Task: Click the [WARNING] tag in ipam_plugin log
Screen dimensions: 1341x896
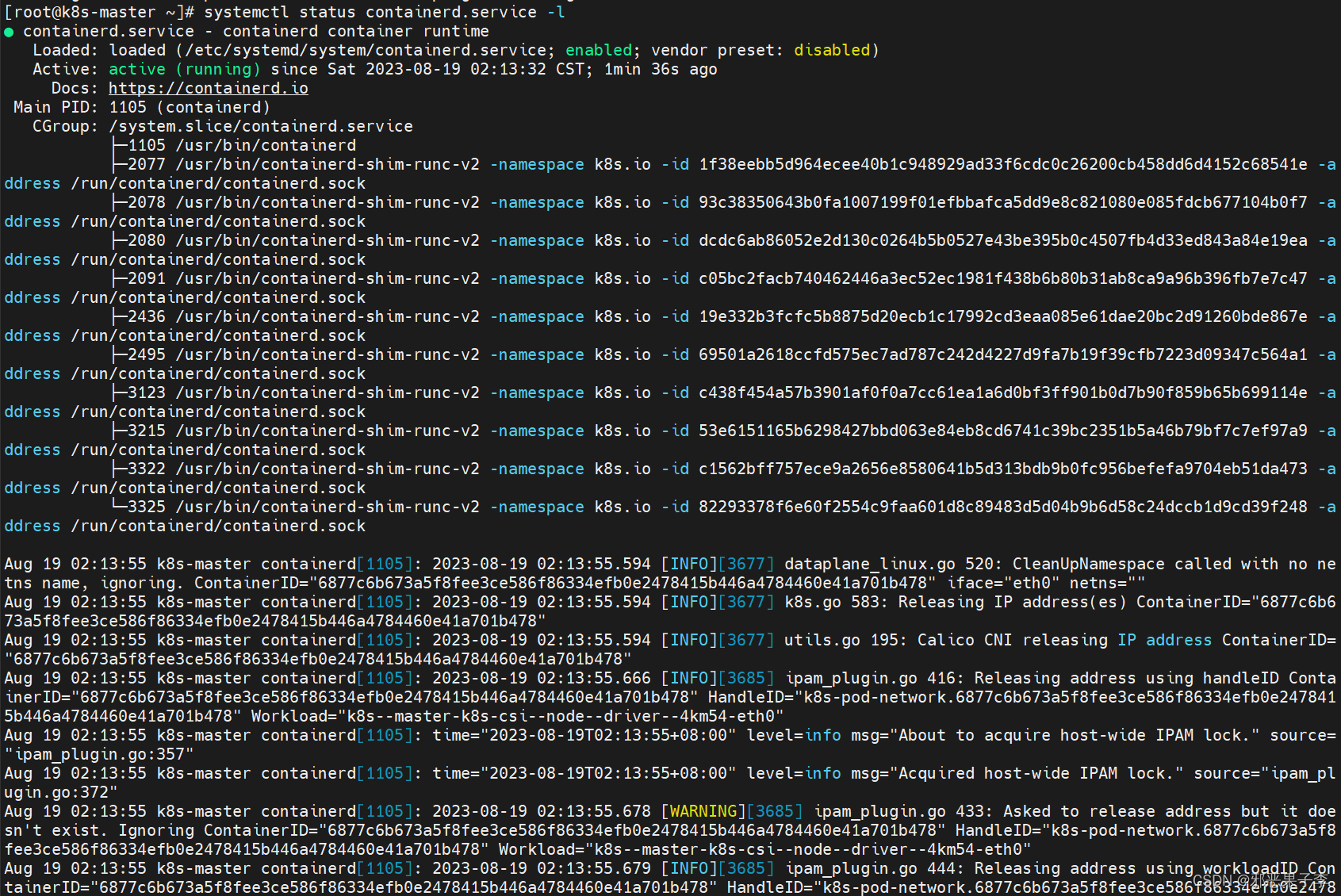Action: click(703, 811)
